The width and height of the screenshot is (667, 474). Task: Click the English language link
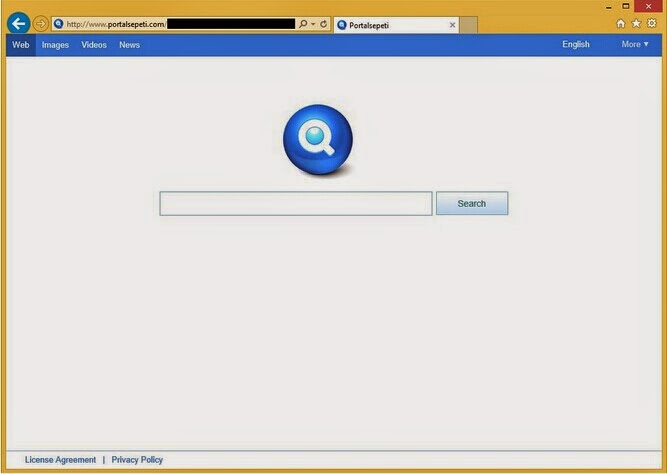tap(576, 44)
